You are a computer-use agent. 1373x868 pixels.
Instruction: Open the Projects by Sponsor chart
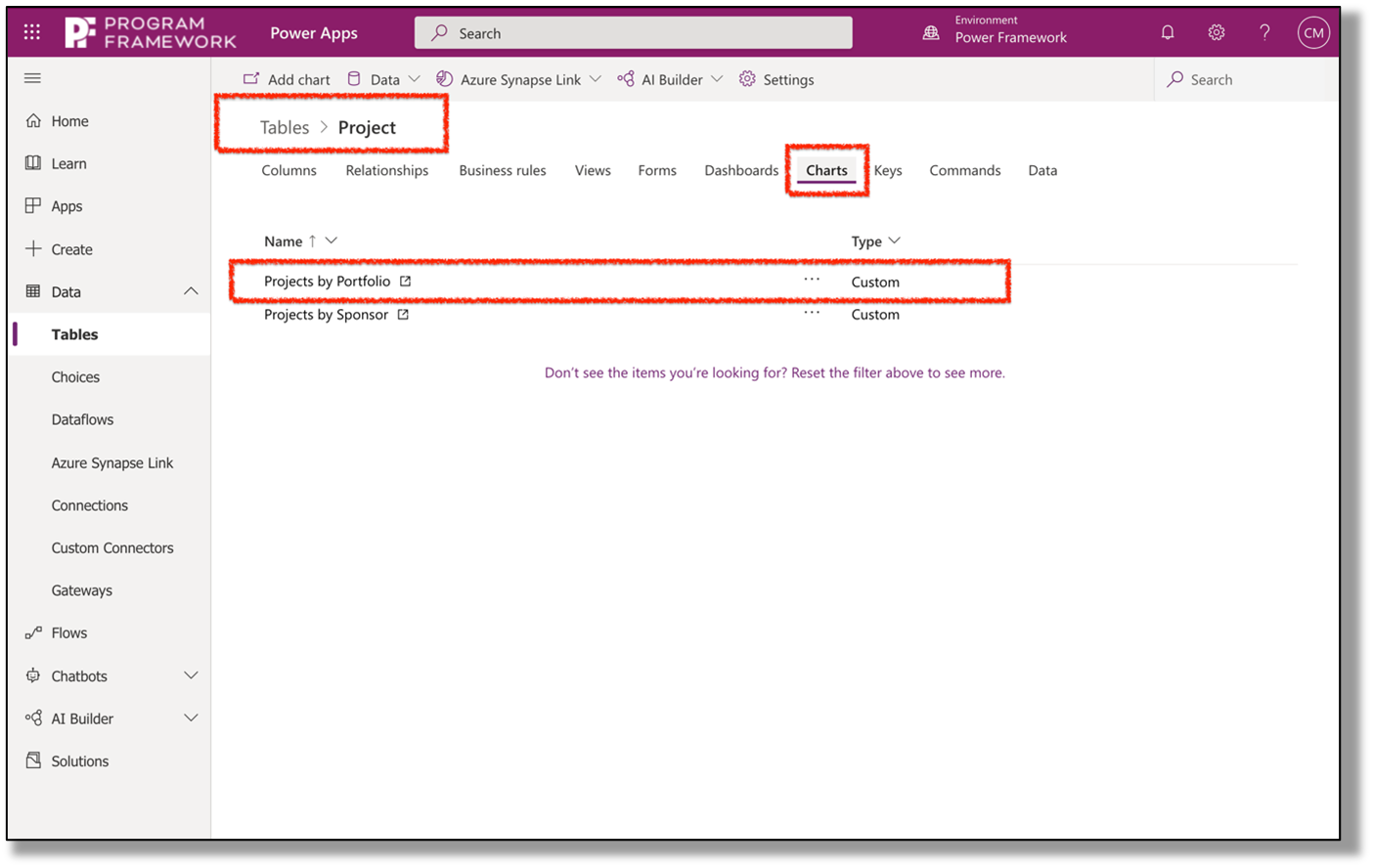tap(326, 315)
